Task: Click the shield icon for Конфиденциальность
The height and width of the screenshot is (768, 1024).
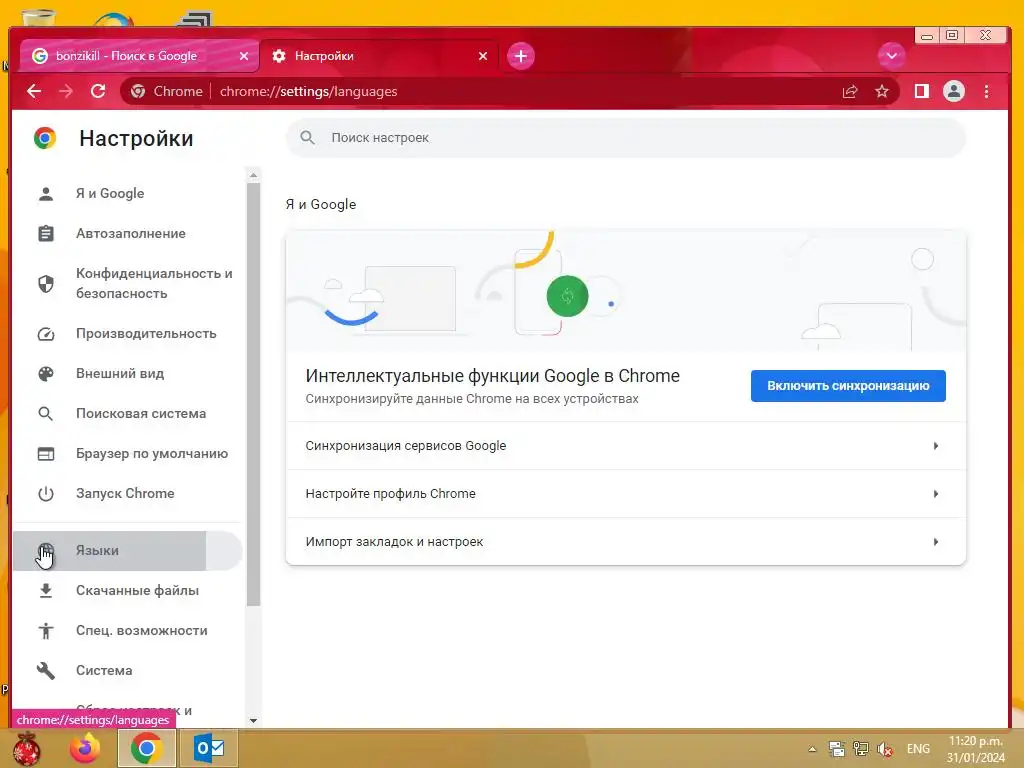Action: [x=46, y=283]
